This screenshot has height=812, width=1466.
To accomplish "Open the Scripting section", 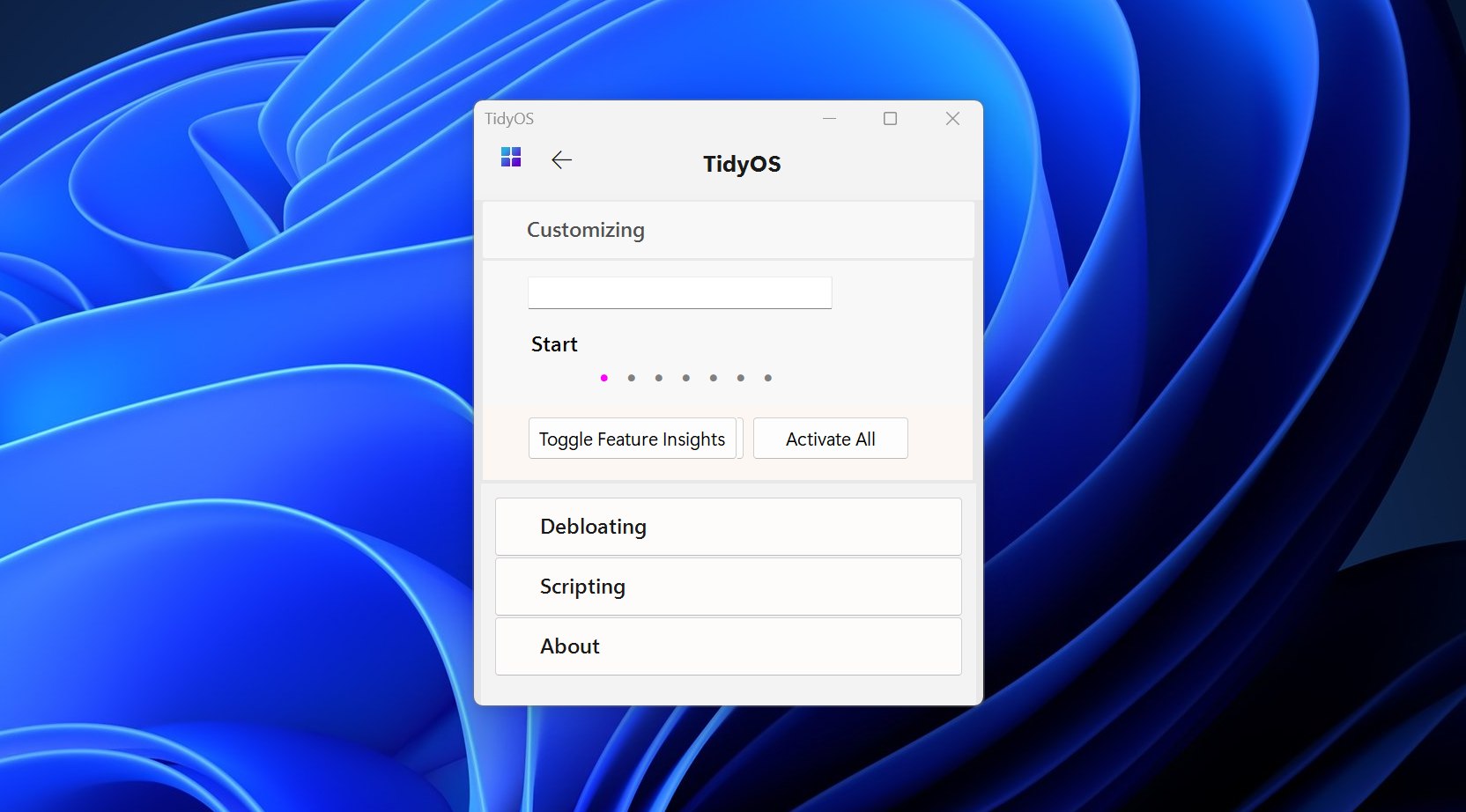I will click(728, 587).
